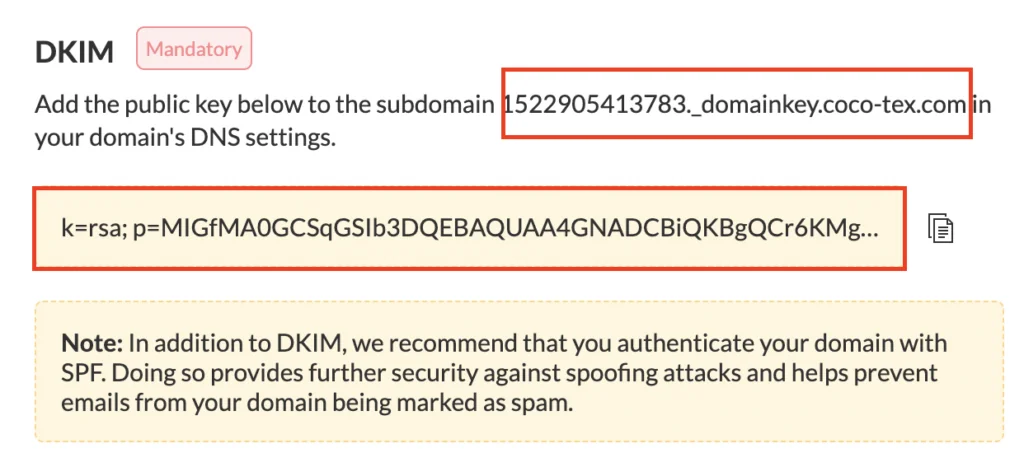Viewport: 1024px width, 453px height.
Task: Copy the DKIM public key with the copy icon
Action: (940, 228)
